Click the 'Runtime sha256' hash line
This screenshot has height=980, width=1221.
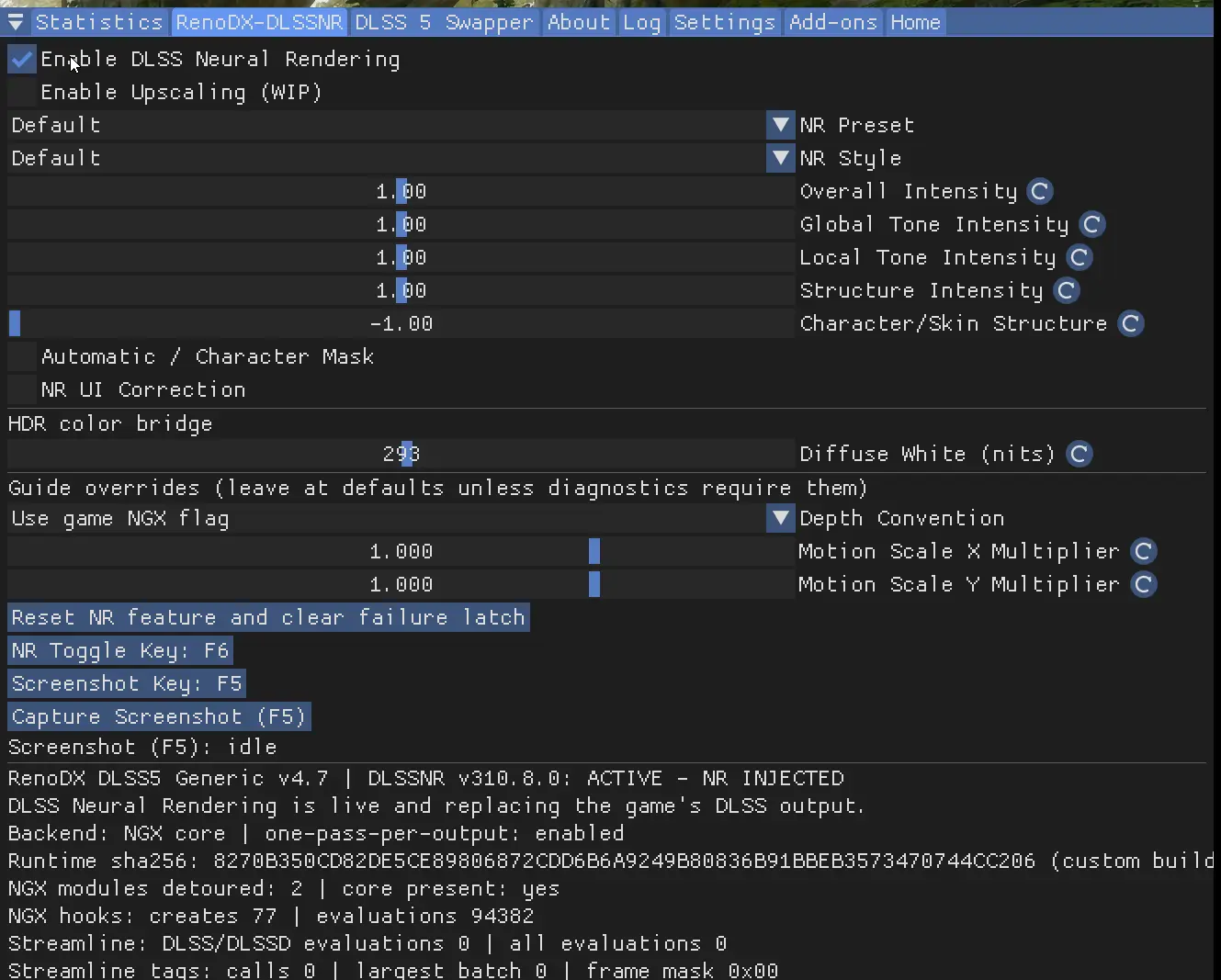[611, 861]
